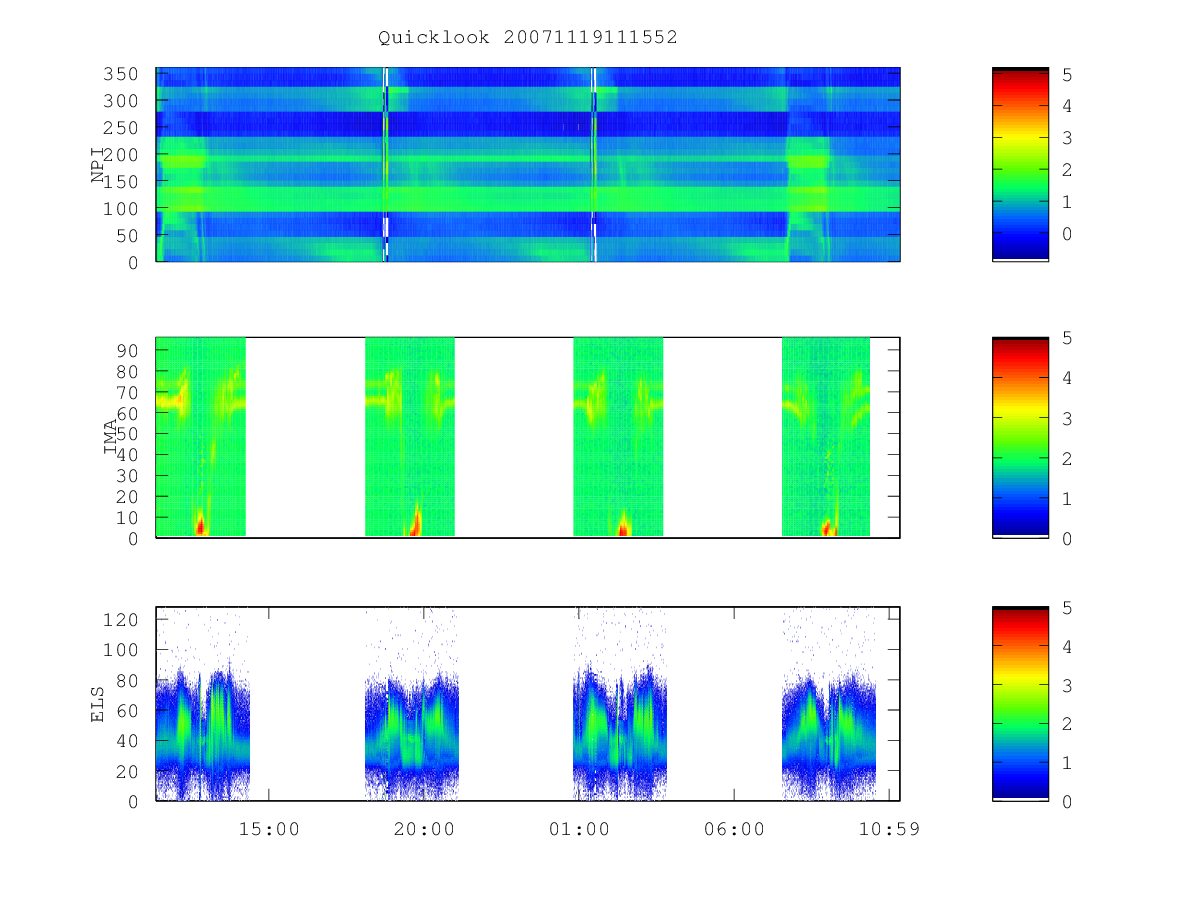The width and height of the screenshot is (1200, 900).
Task: Select the 10:59 end time label
Action: click(x=889, y=829)
